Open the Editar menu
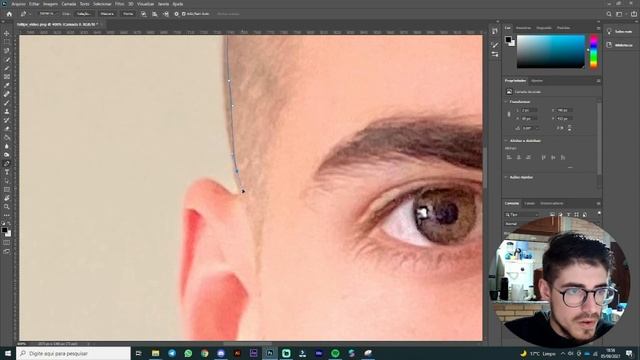640x360 pixels. coord(34,4)
